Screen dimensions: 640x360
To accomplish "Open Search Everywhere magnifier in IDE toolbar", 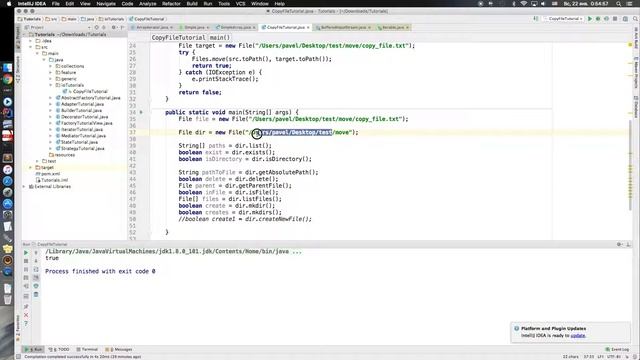I will coord(635,19).
